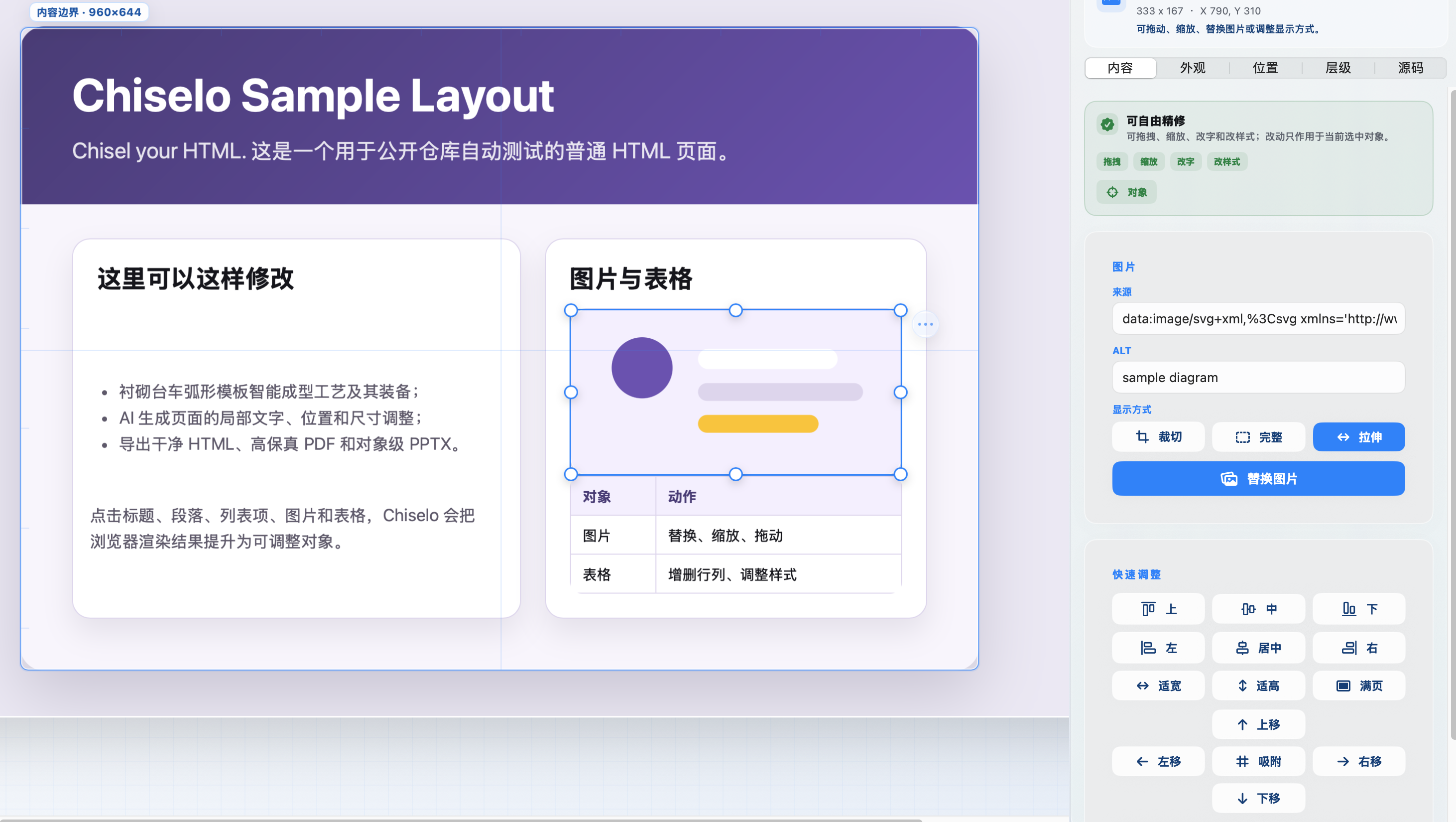Snap to grid with 吸附 button
Screen dimensions: 1456x822
pyautogui.click(x=1258, y=762)
